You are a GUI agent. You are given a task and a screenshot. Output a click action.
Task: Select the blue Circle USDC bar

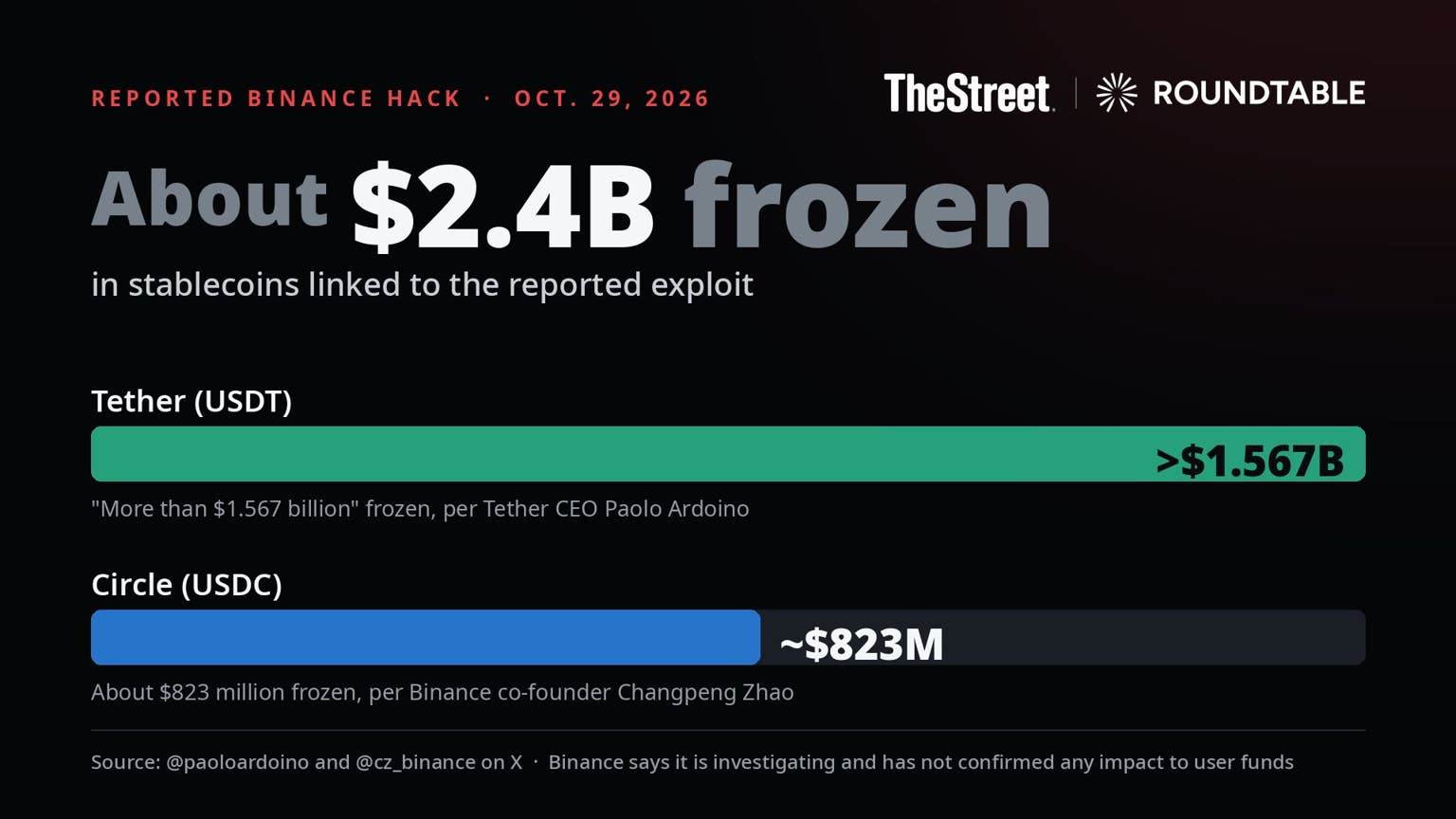point(426,637)
